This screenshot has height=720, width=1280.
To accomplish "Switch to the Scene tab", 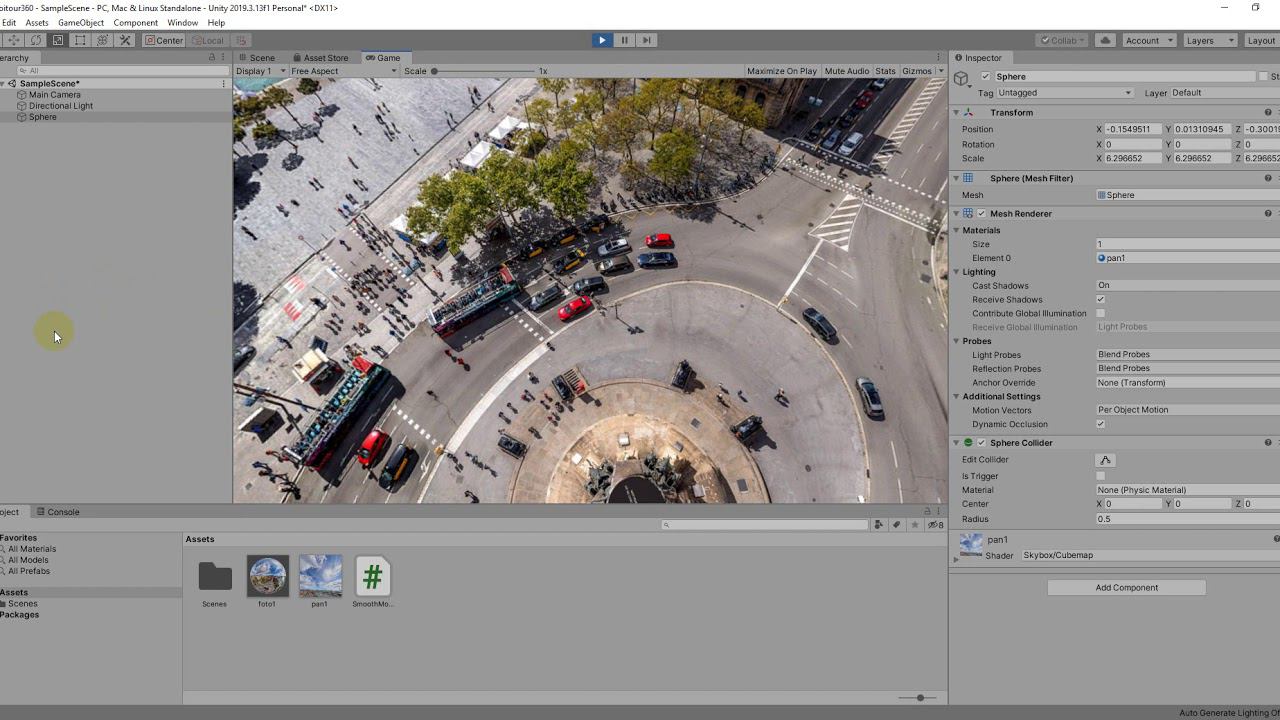I will 261,58.
